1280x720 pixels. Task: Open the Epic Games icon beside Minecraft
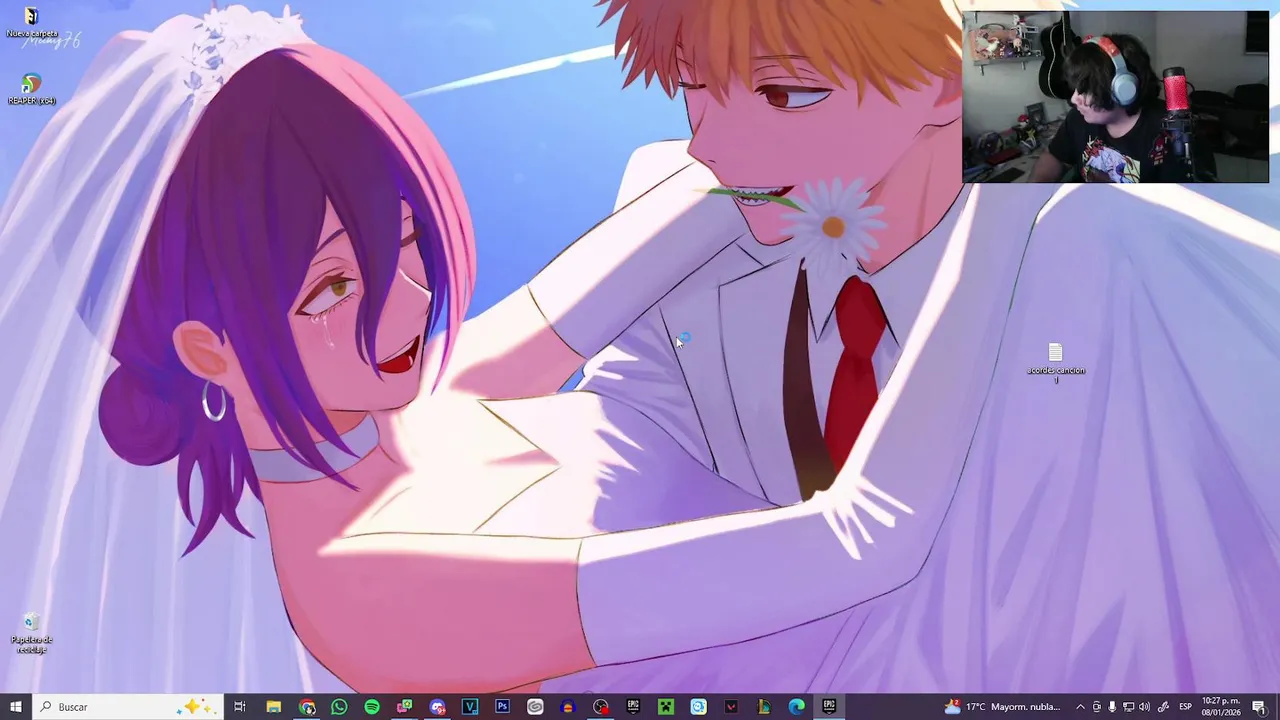click(633, 707)
